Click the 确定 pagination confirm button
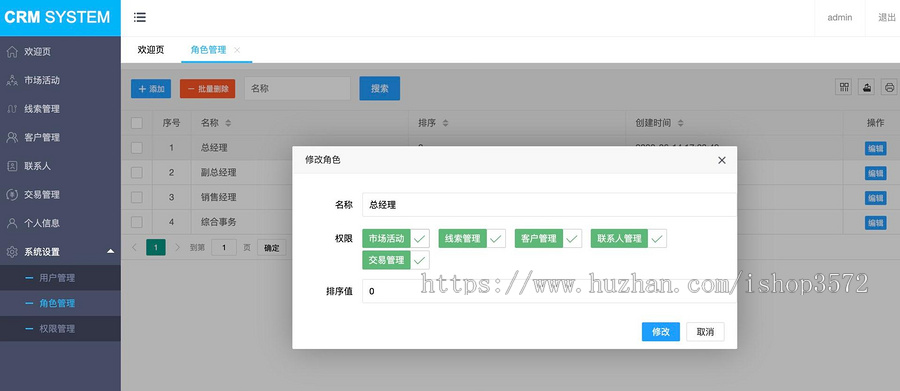The width and height of the screenshot is (900, 391). (271, 248)
